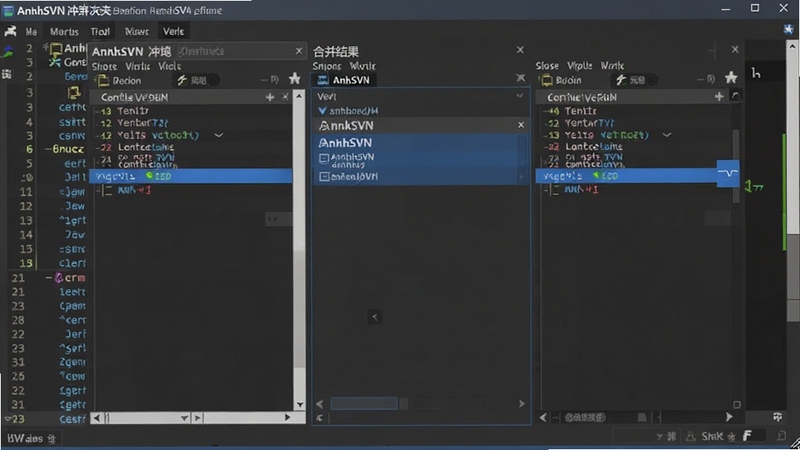Open the Verie menu
The width and height of the screenshot is (800, 450).
tap(173, 32)
